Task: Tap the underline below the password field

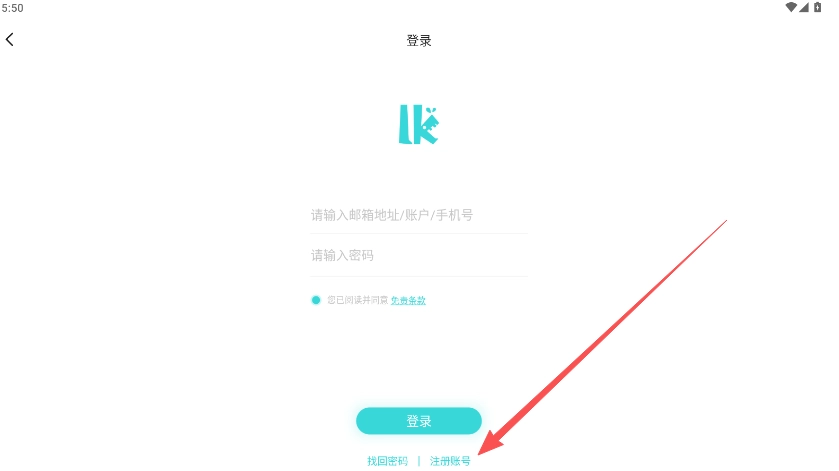Action: coord(419,276)
